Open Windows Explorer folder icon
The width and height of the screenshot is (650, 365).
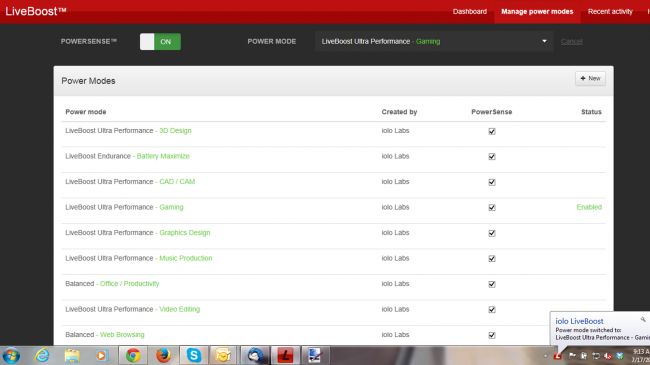72,355
